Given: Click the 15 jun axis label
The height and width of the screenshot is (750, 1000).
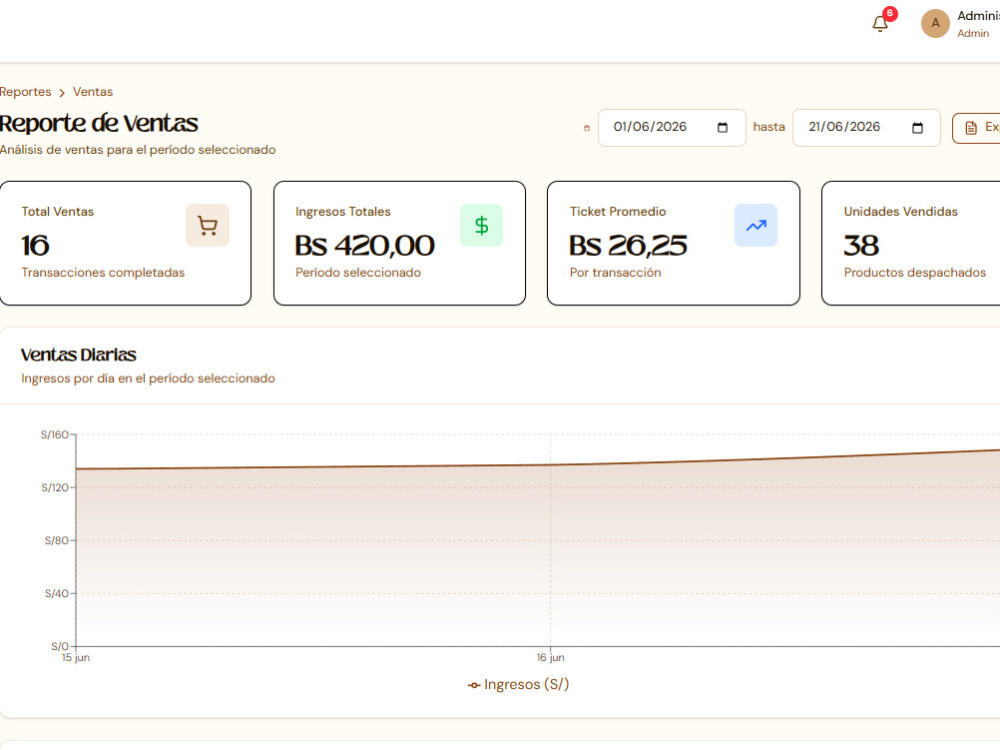Looking at the screenshot, I should click(75, 658).
